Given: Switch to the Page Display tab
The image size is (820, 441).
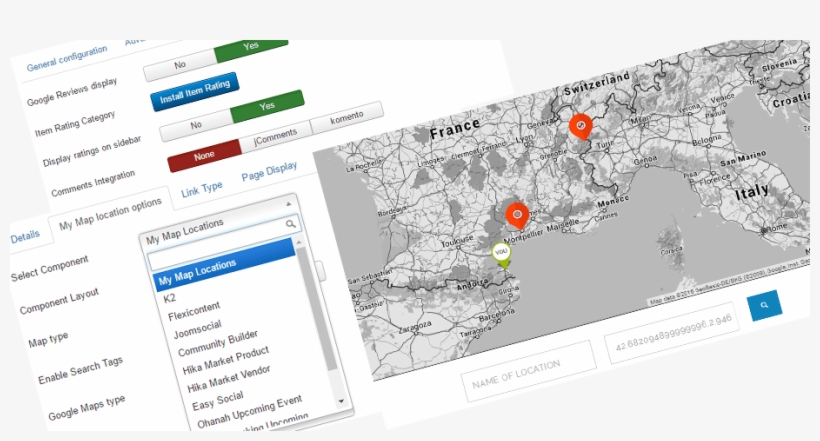Looking at the screenshot, I should 269,172.
